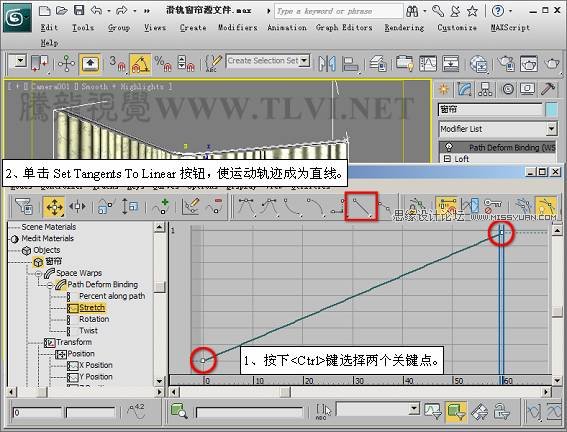
Task: Open Curve Editor from main toolbar
Action: 428,64
